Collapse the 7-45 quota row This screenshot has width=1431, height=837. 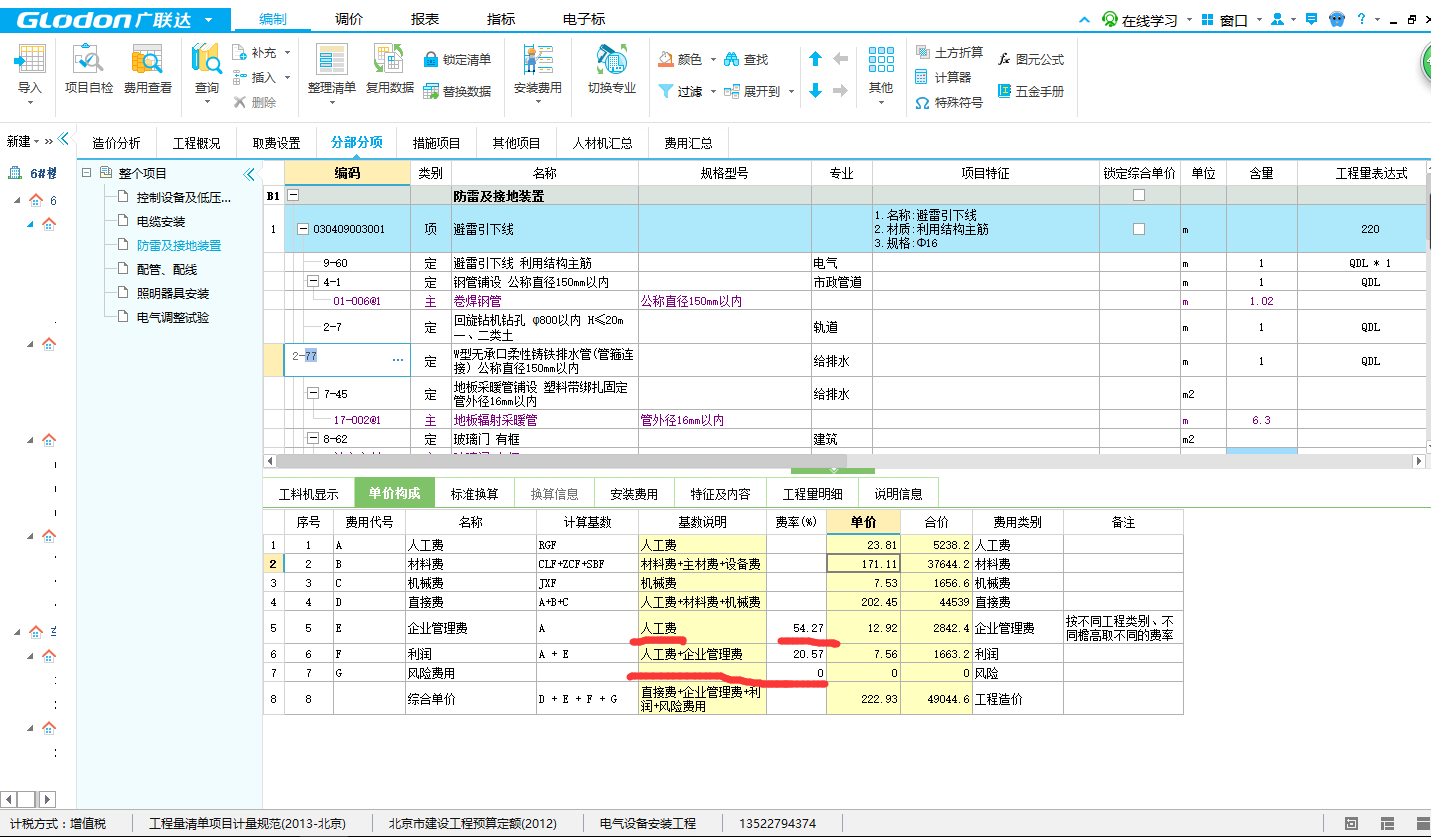(x=312, y=394)
